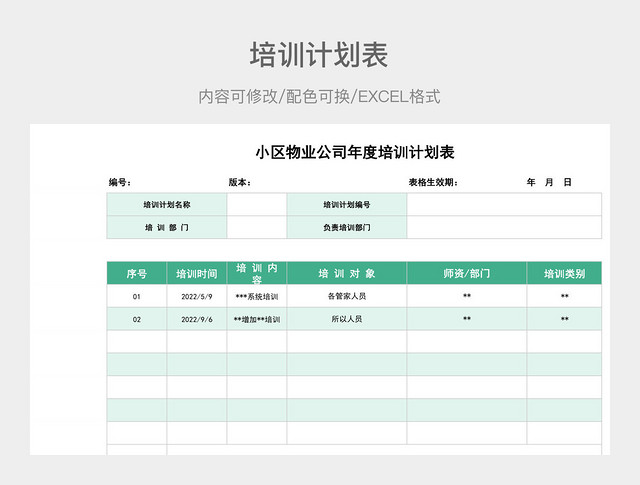Image resolution: width=640 pixels, height=485 pixels.
Task: Click the '编号:' label
Action: [x=120, y=182]
